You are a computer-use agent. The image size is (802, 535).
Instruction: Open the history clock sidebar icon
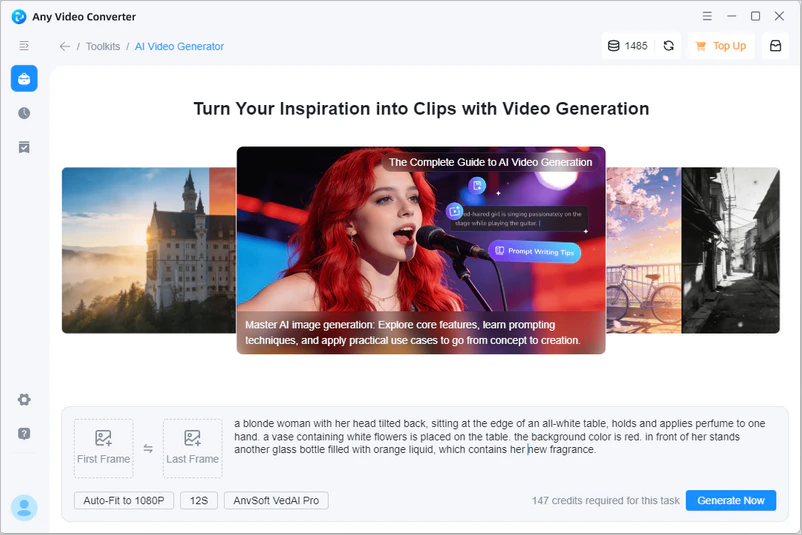(24, 113)
